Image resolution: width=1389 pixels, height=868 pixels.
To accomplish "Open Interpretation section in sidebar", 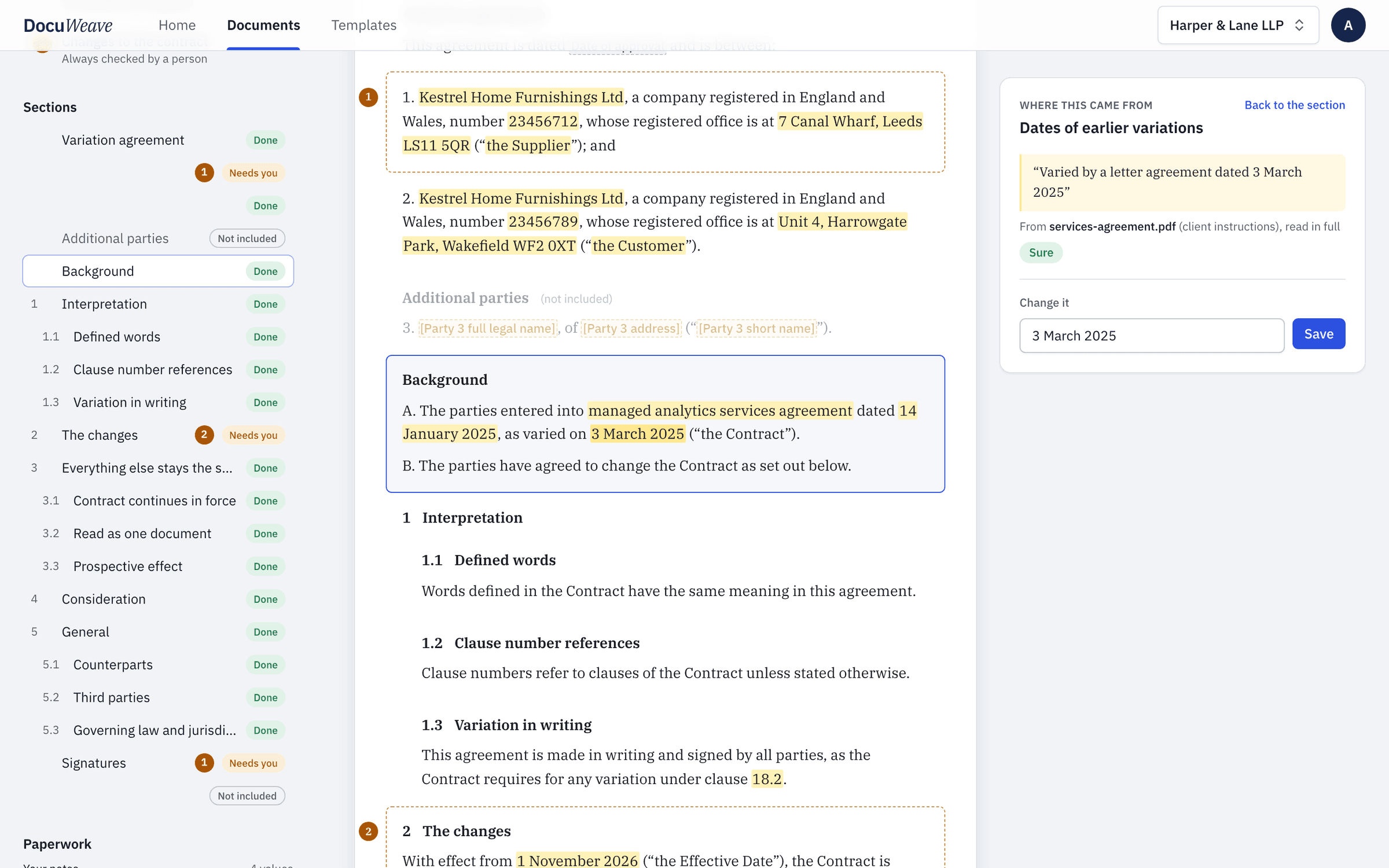I will (x=158, y=304).
